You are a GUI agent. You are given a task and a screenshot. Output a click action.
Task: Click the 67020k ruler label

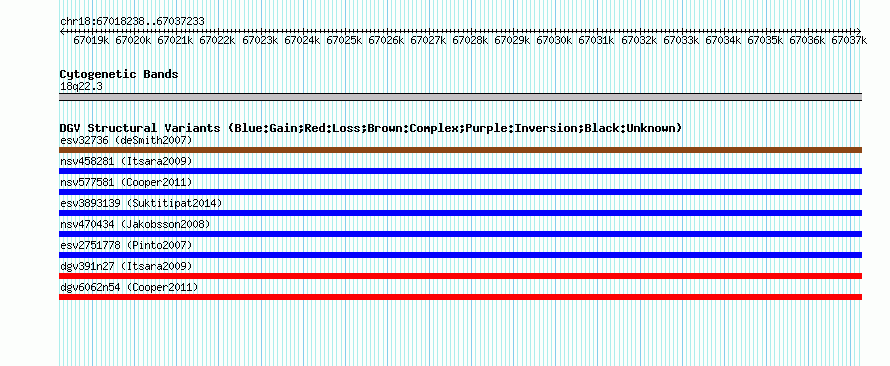(x=133, y=40)
